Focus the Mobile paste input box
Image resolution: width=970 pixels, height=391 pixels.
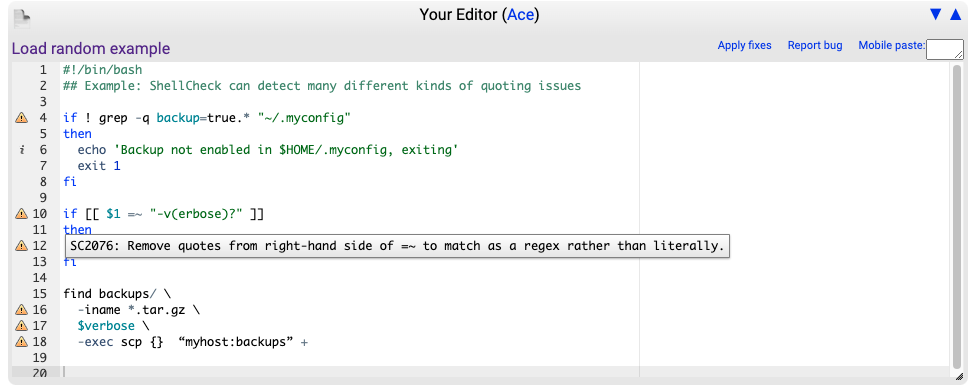coord(945,50)
